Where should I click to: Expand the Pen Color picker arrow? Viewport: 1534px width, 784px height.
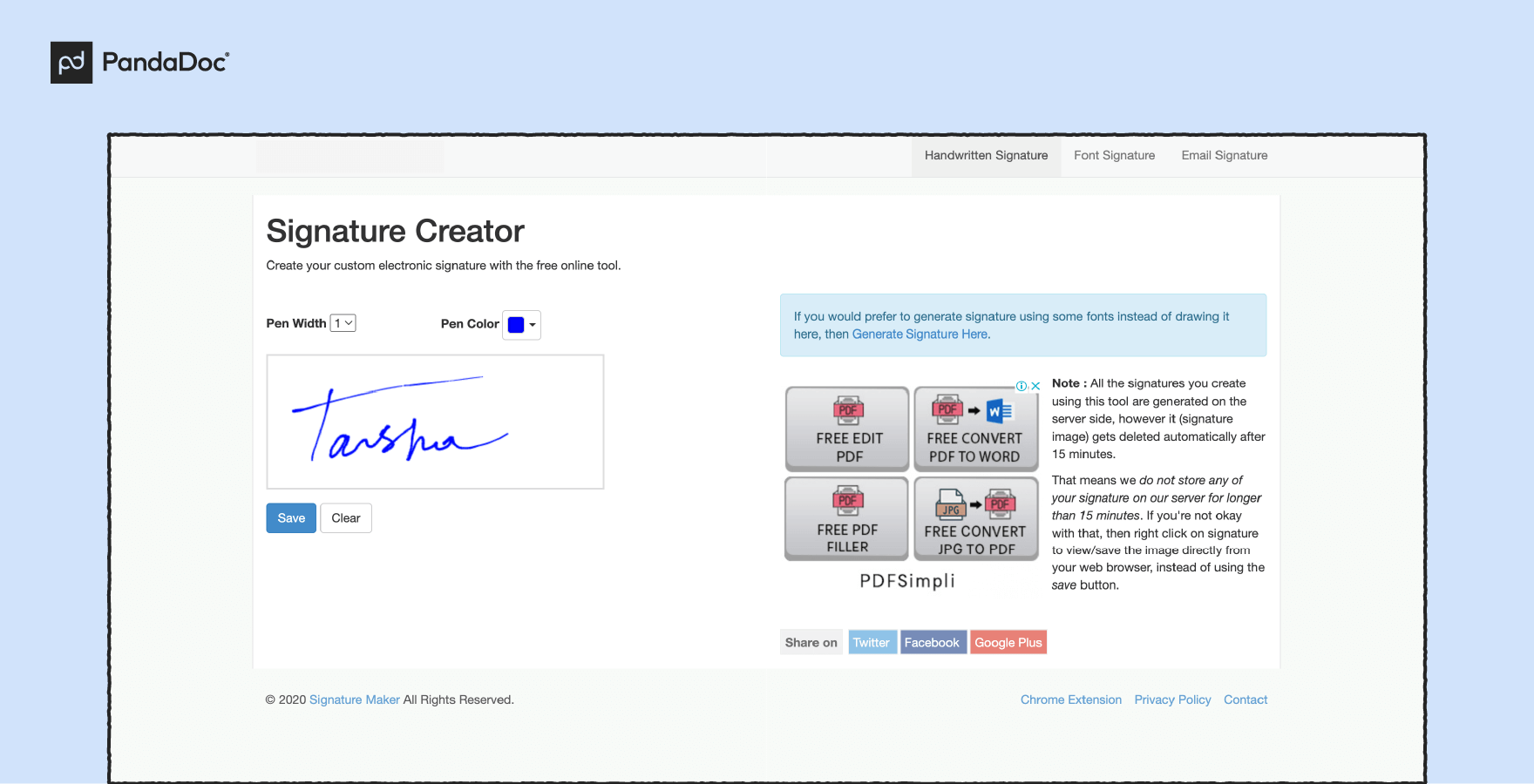tap(533, 325)
